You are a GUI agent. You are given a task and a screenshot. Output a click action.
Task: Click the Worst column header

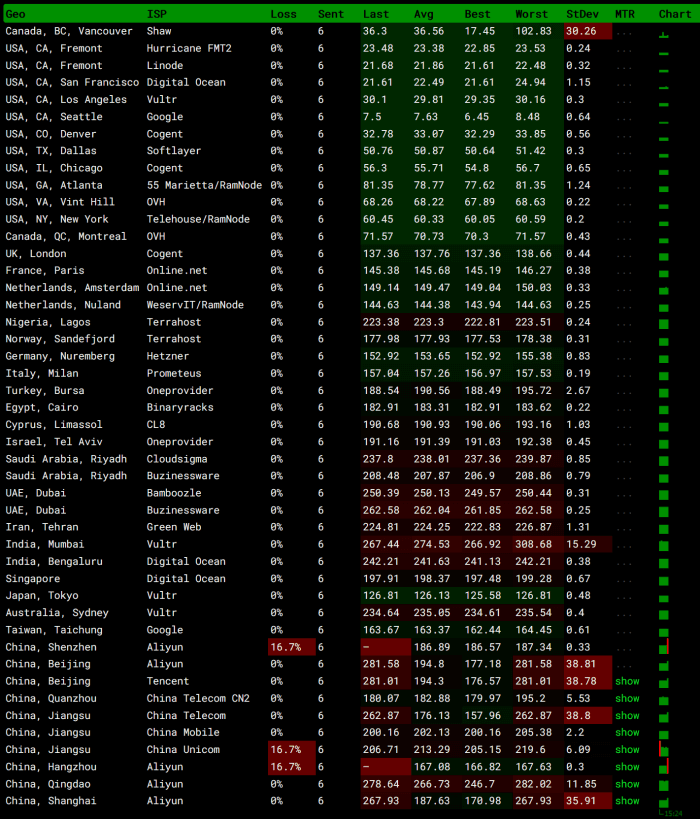pyautogui.click(x=531, y=14)
